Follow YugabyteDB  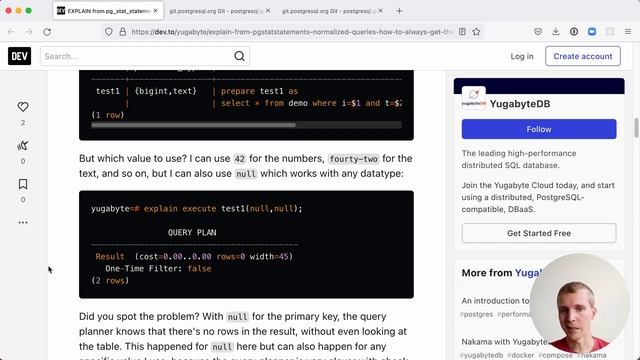point(539,129)
